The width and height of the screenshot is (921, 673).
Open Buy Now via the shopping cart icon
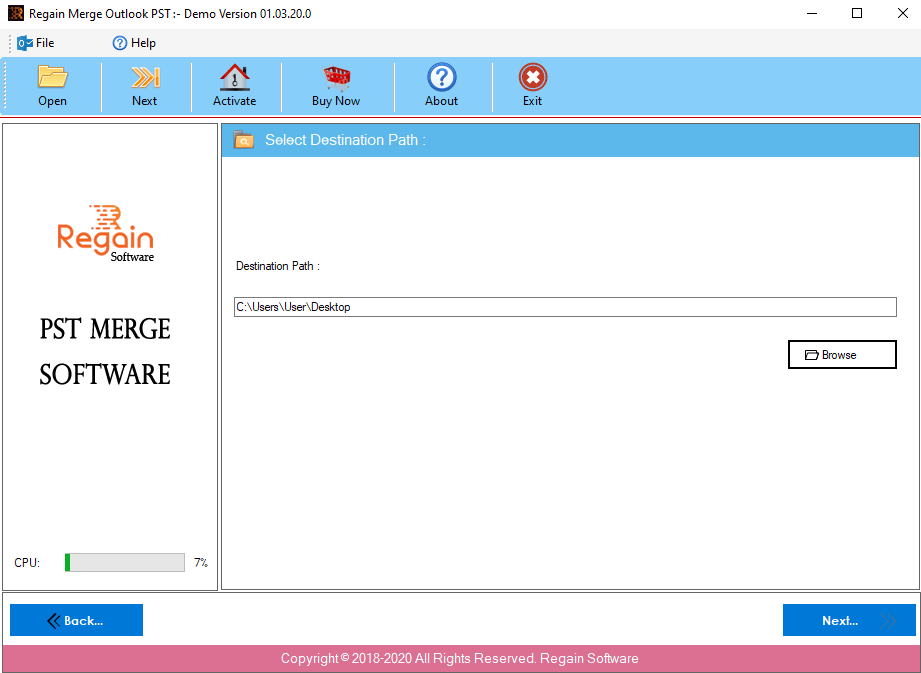coord(335,85)
